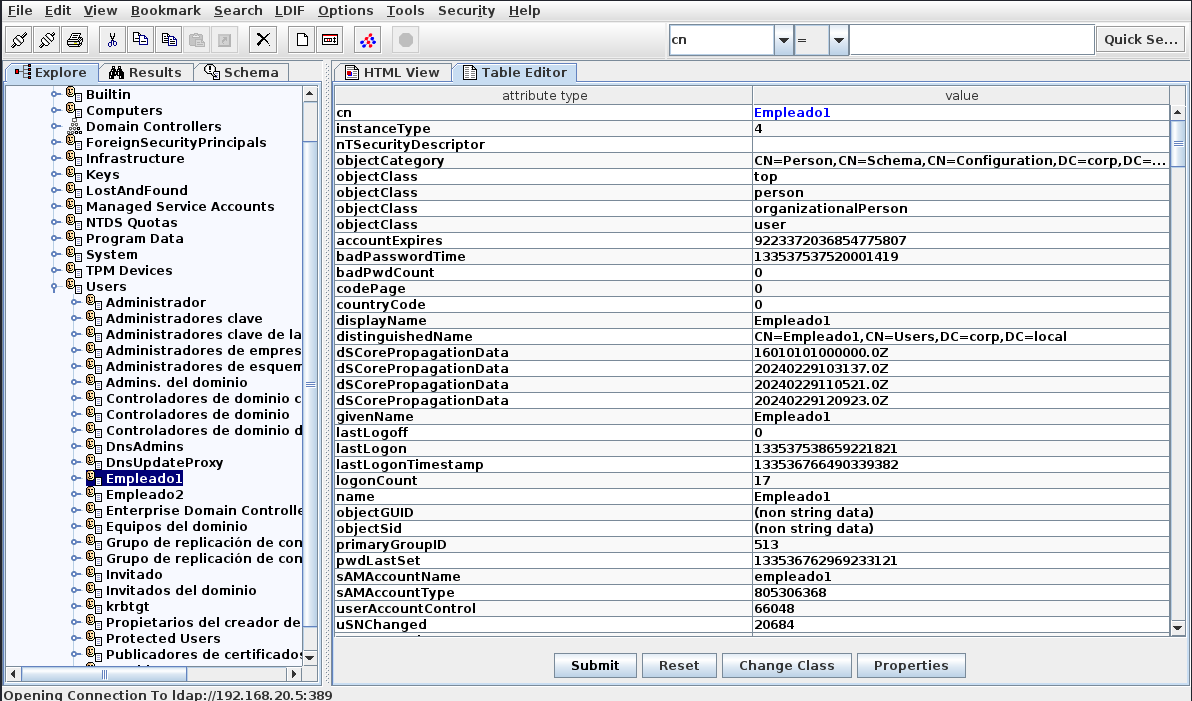Screen dimensions: 1192x701
Task: Click the Submit button
Action: pos(595,665)
